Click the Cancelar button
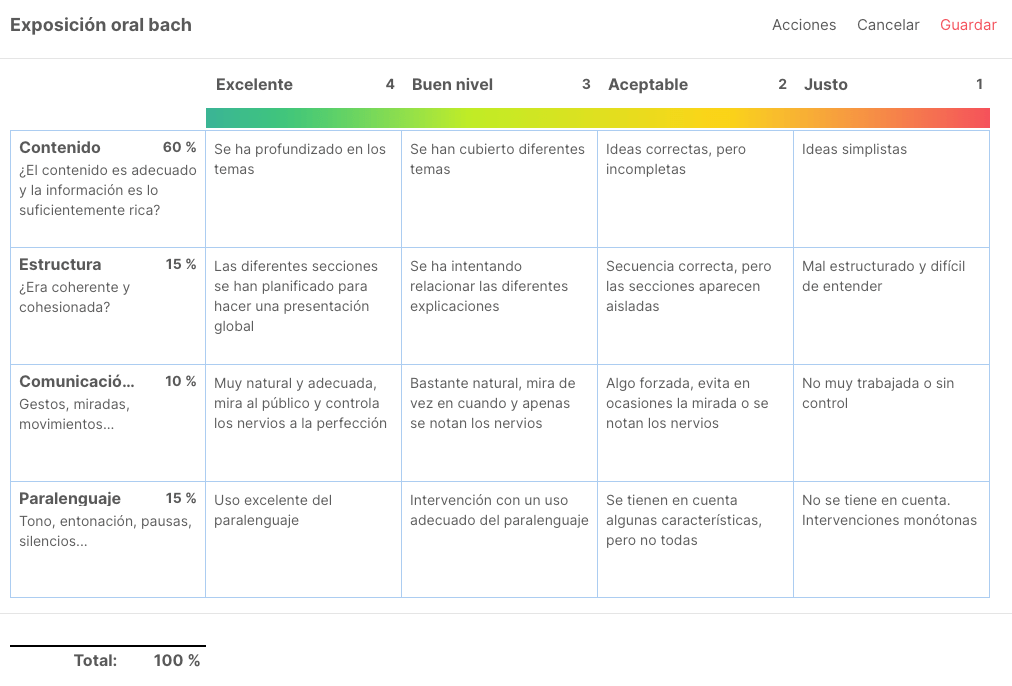The image size is (1012, 686). [x=888, y=25]
